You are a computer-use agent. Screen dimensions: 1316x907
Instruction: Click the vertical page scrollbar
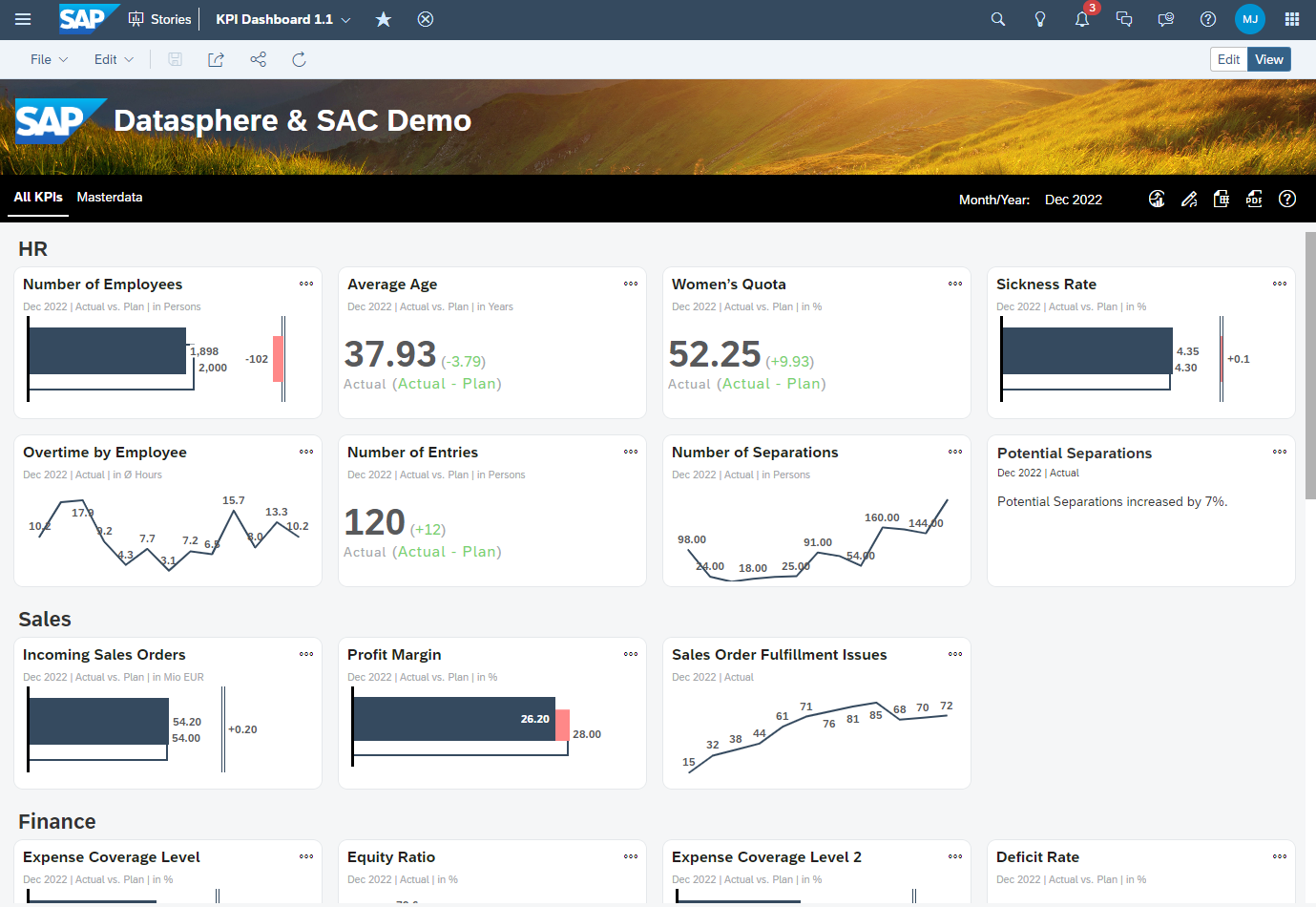coord(1310,363)
